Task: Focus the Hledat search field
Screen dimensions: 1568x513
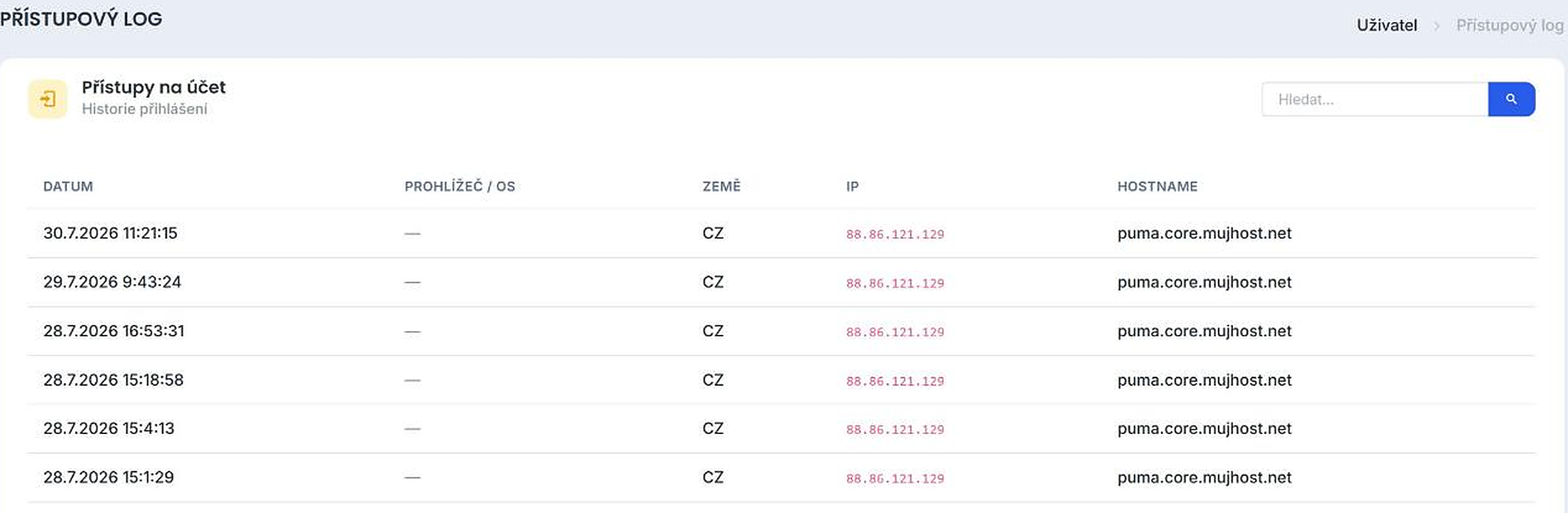Action: (x=1374, y=99)
